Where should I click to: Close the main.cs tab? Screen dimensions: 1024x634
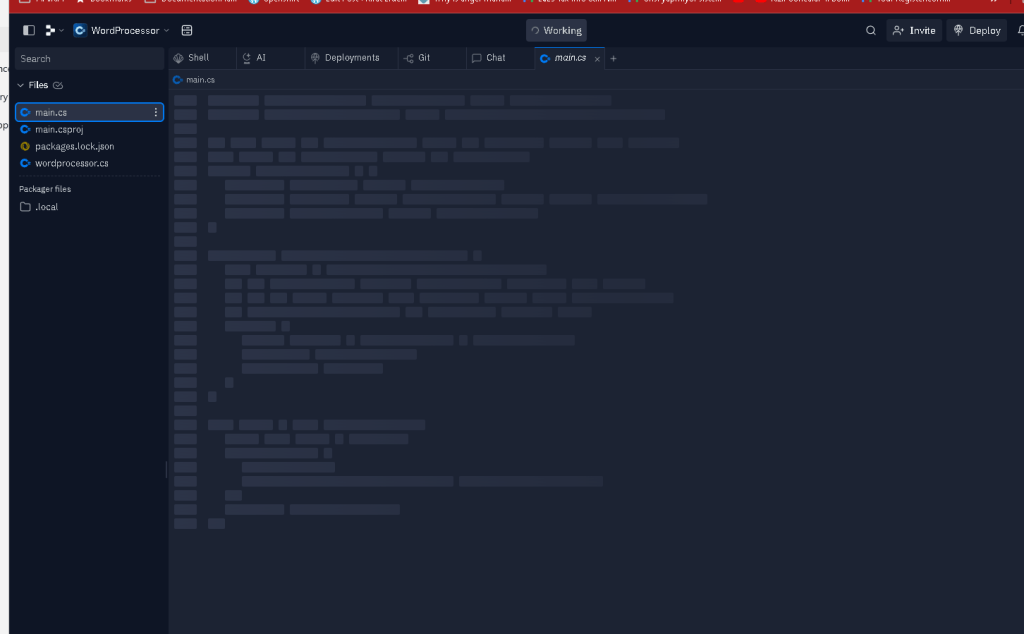point(597,59)
